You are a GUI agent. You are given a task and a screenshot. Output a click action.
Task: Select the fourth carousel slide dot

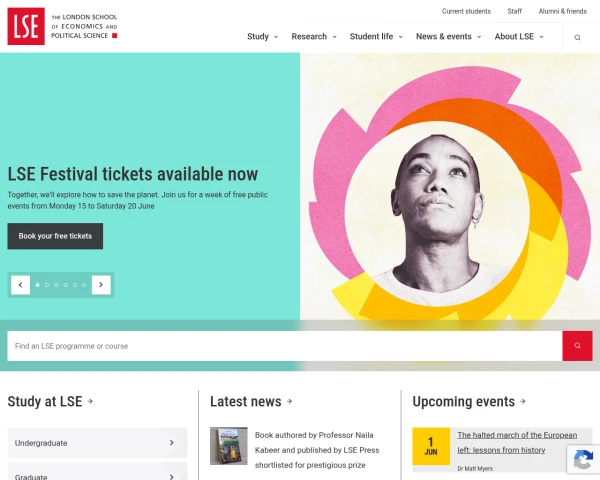65,285
